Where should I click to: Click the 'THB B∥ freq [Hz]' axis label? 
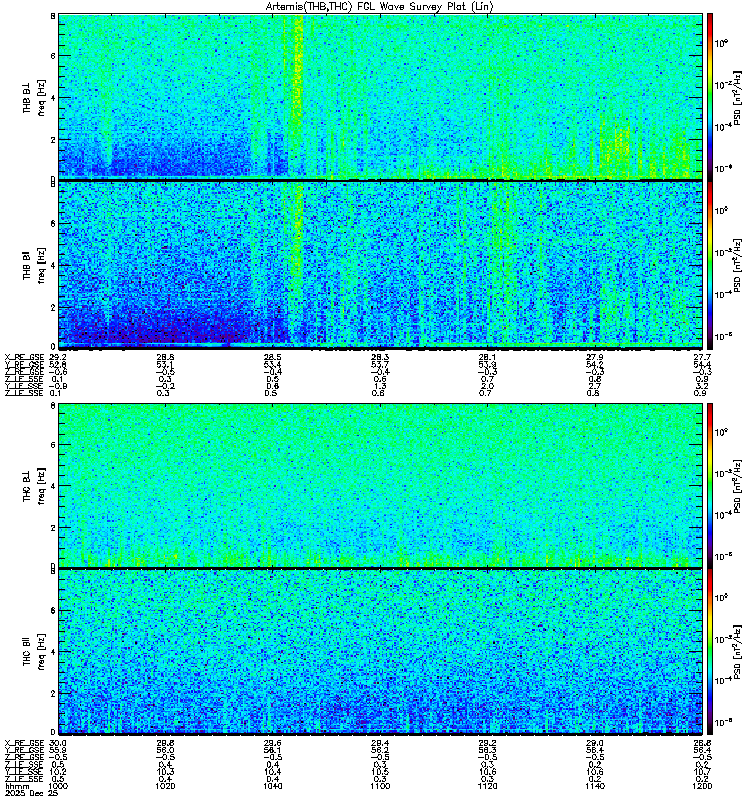point(34,265)
